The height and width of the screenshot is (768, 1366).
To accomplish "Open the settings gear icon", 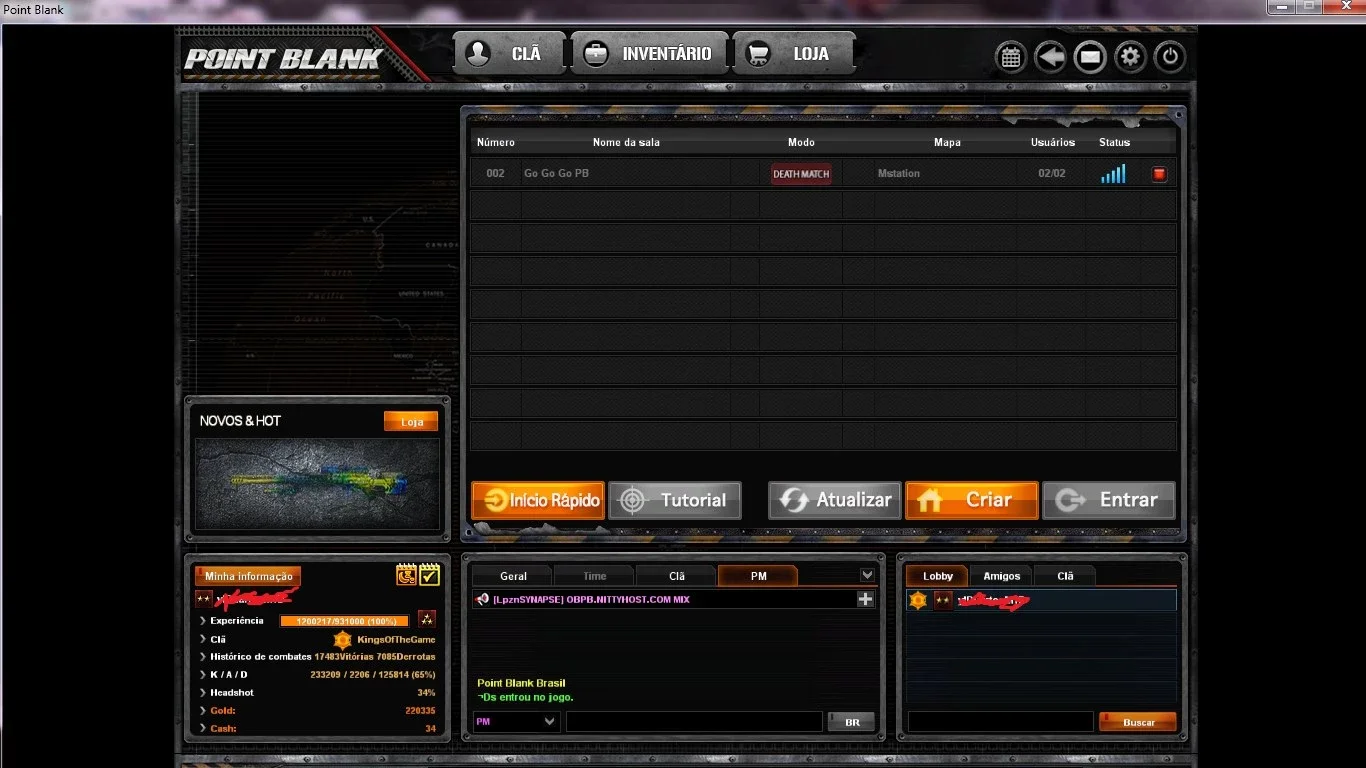I will 1130,57.
